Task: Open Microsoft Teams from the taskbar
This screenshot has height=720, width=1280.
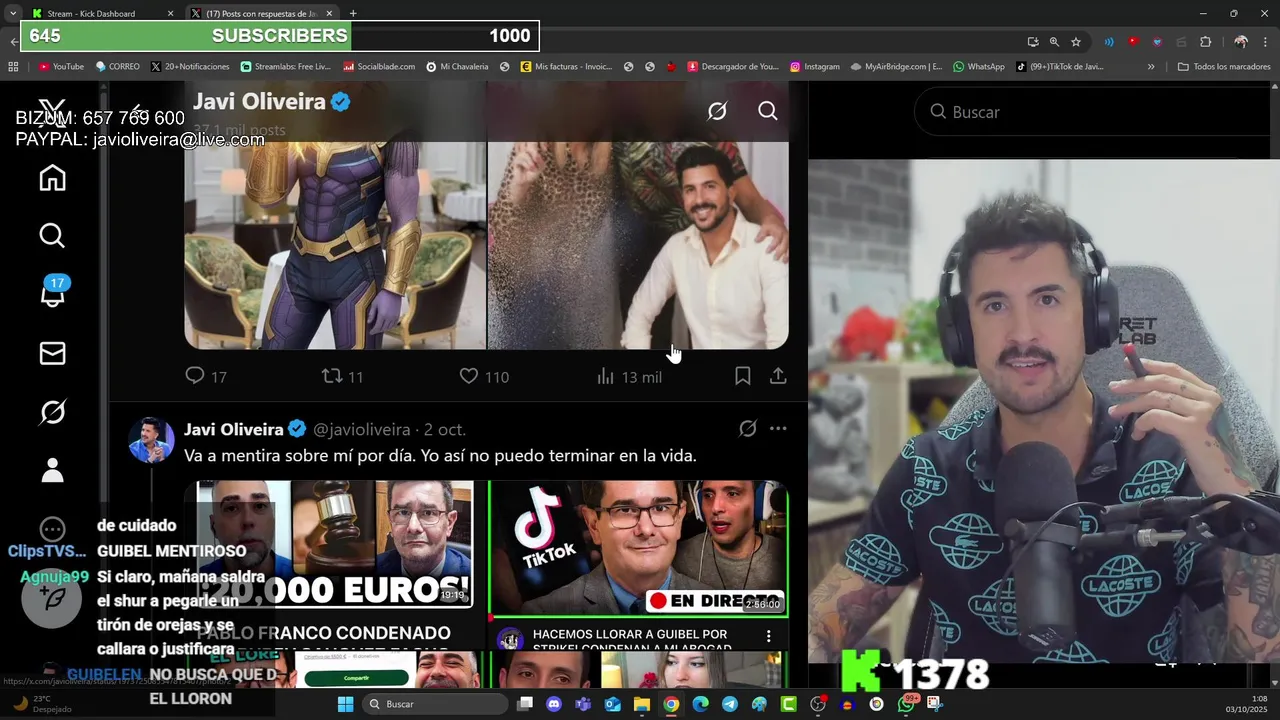Action: [583, 704]
